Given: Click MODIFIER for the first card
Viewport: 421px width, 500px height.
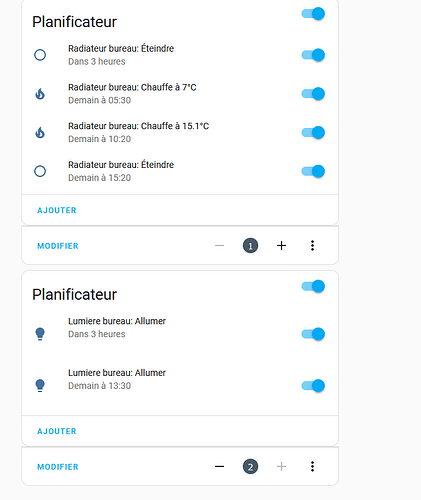Looking at the screenshot, I should click(x=58, y=246).
